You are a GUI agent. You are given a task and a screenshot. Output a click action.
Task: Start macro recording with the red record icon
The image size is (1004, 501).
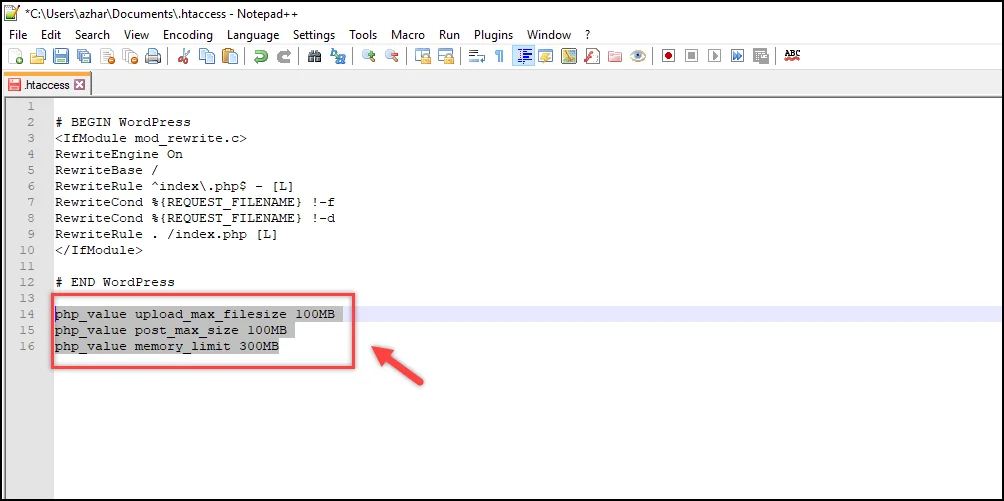668,57
